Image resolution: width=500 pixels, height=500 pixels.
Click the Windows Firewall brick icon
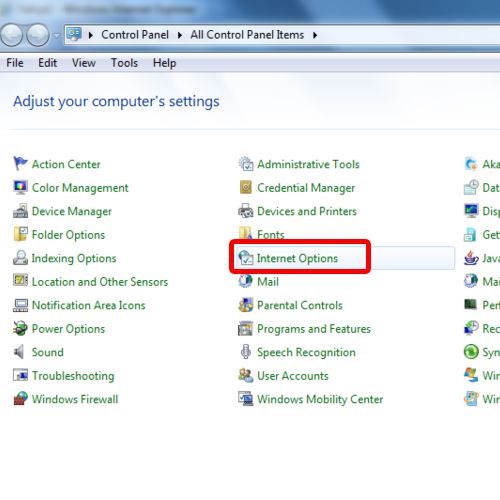click(20, 399)
